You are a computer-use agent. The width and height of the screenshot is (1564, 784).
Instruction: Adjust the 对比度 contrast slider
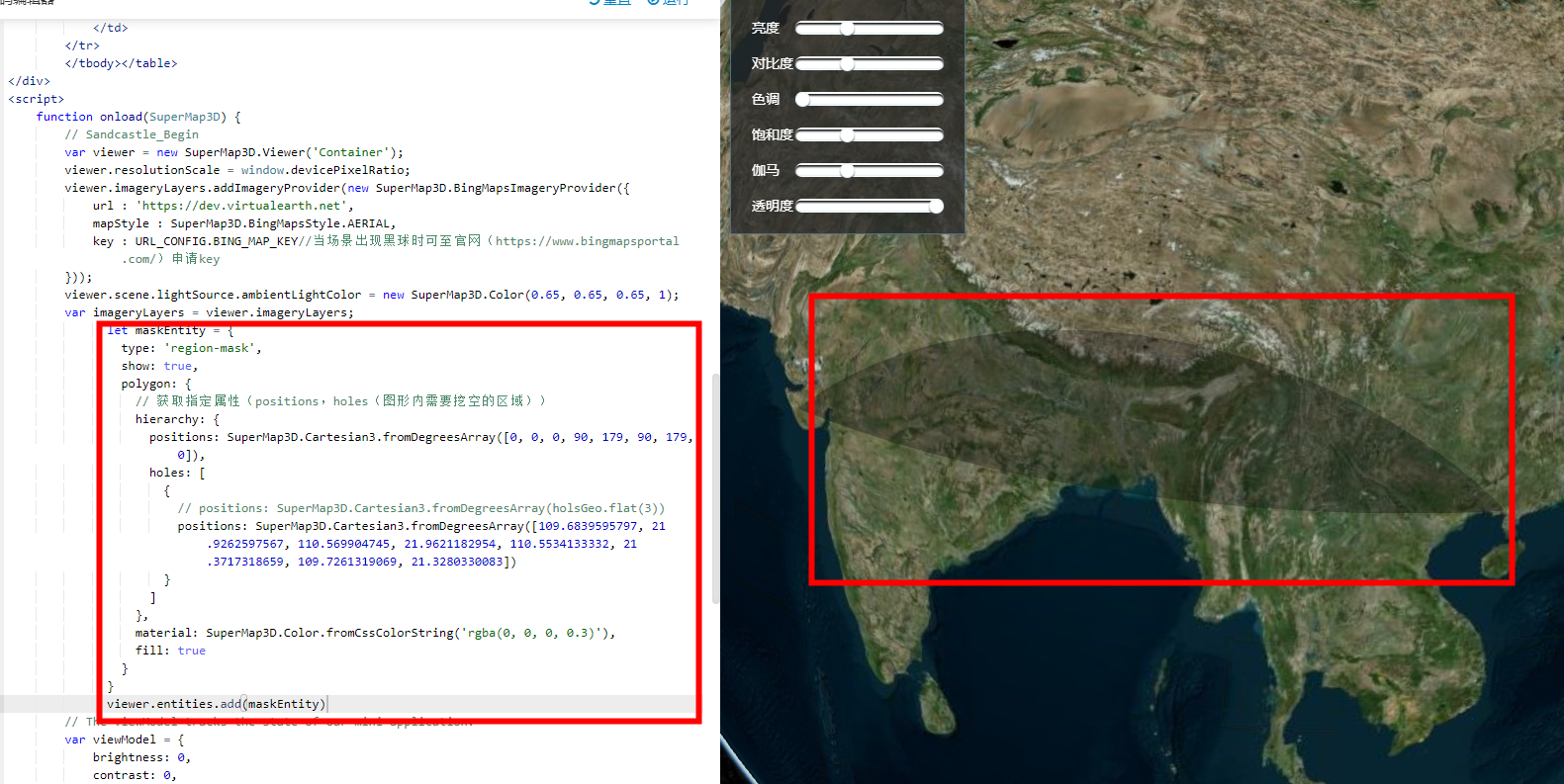pos(870,64)
